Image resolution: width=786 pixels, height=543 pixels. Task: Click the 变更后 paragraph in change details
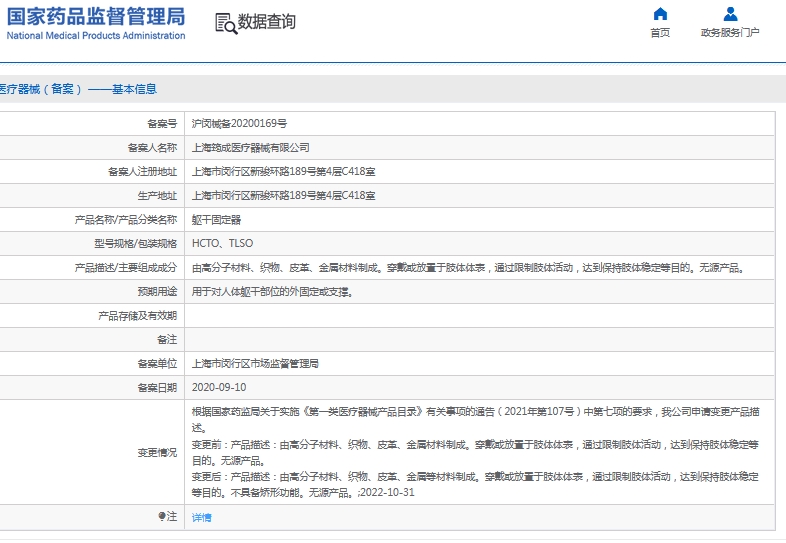(x=475, y=484)
